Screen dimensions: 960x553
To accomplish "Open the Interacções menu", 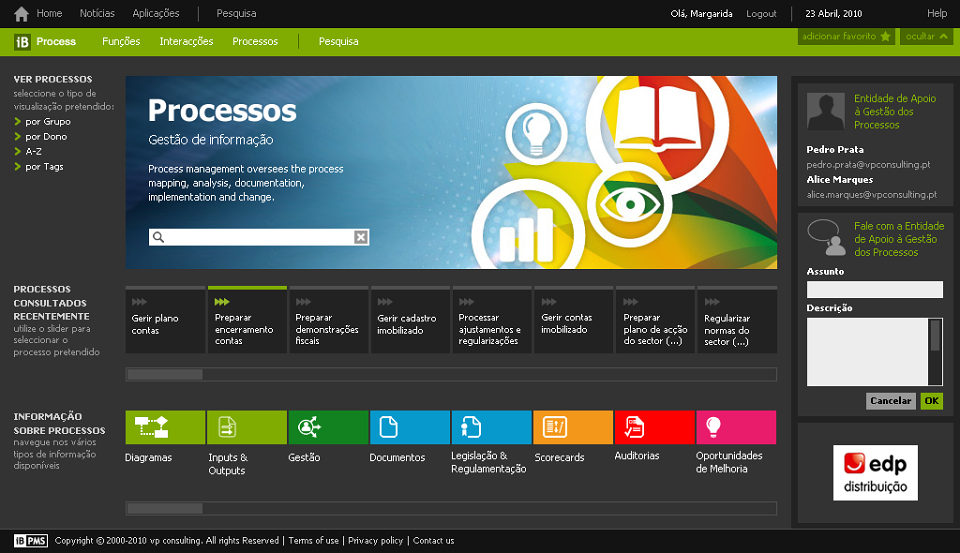I will 186,41.
